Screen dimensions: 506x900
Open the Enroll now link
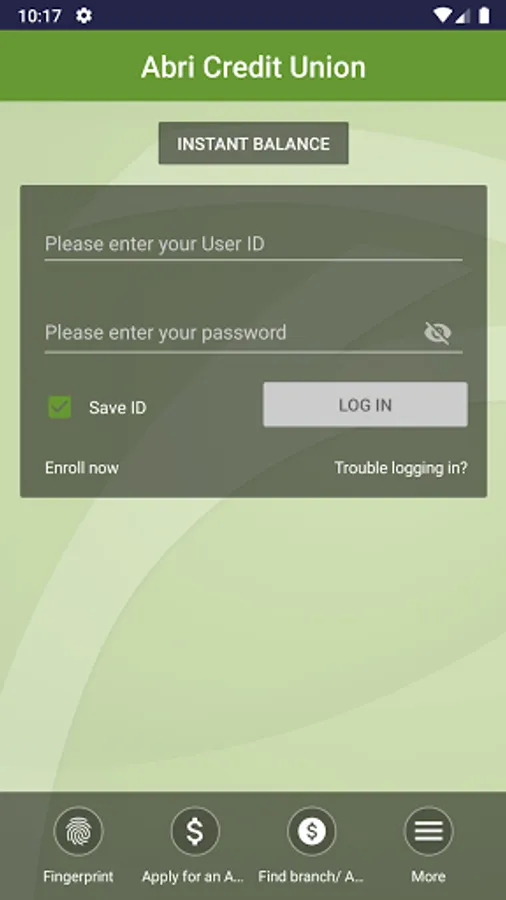(x=82, y=468)
